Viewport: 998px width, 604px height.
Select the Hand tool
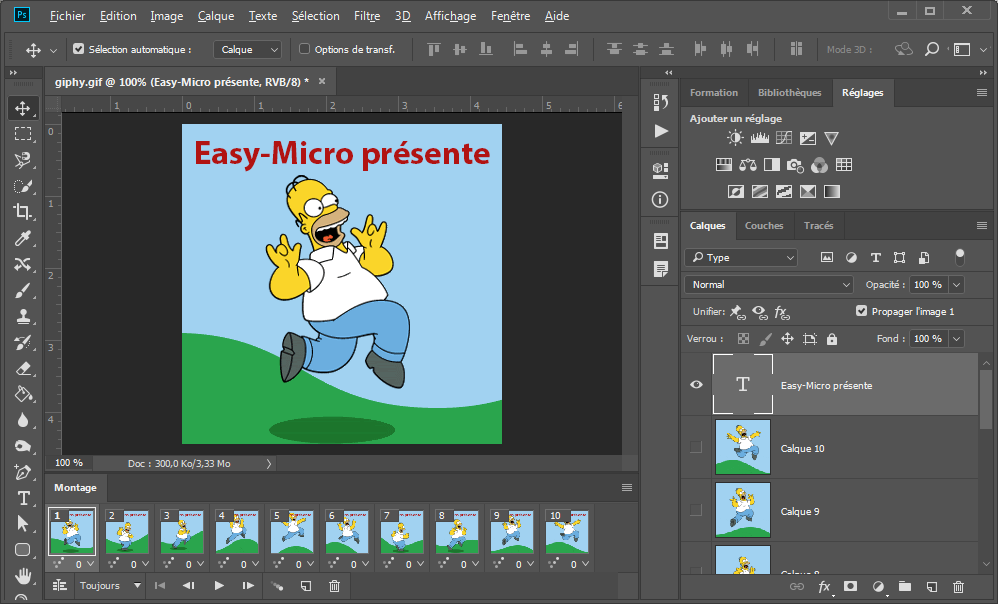23,576
